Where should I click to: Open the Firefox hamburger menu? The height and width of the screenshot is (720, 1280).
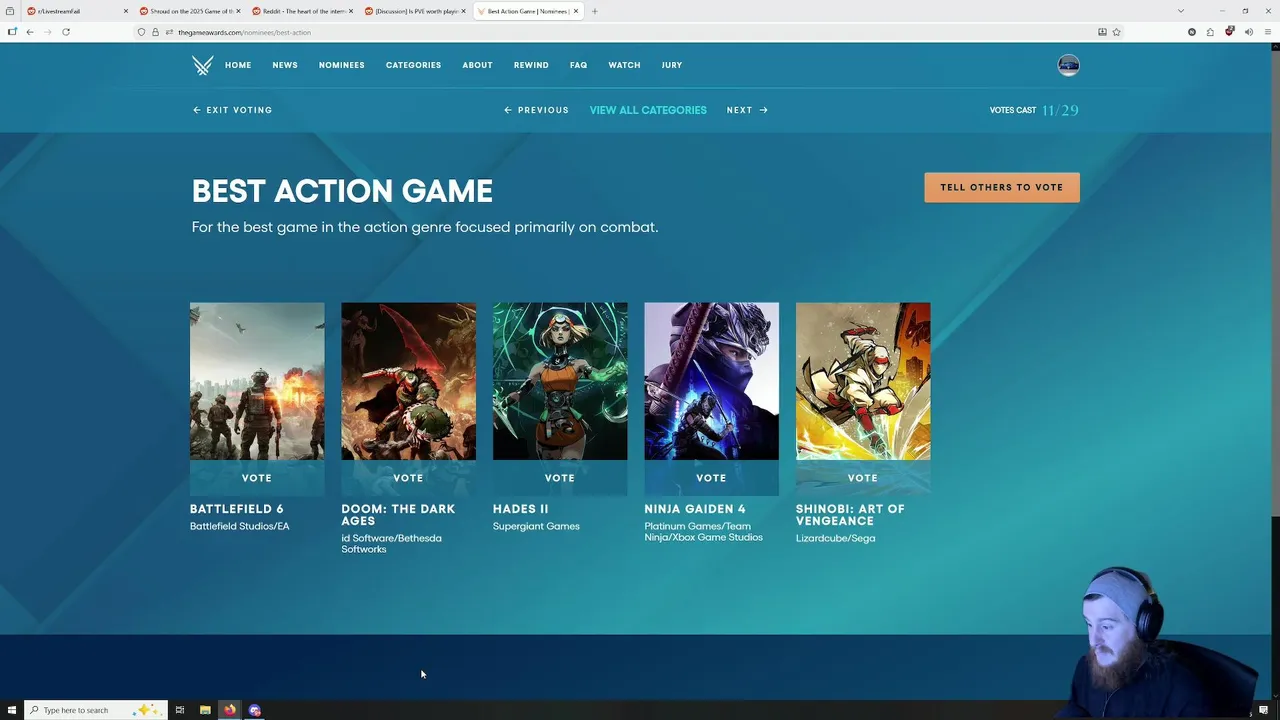tap(1267, 32)
